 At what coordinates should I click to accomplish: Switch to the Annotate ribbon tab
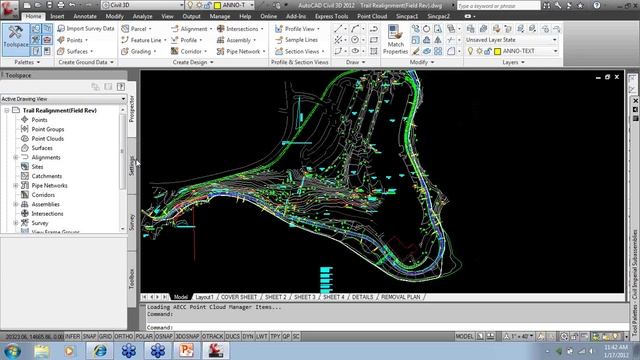pyautogui.click(x=85, y=16)
